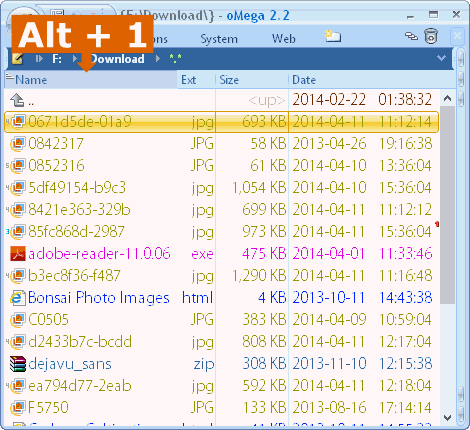Click the vertical scrollbar thumb
Viewport: 470px width, 430px height.
click(447, 205)
